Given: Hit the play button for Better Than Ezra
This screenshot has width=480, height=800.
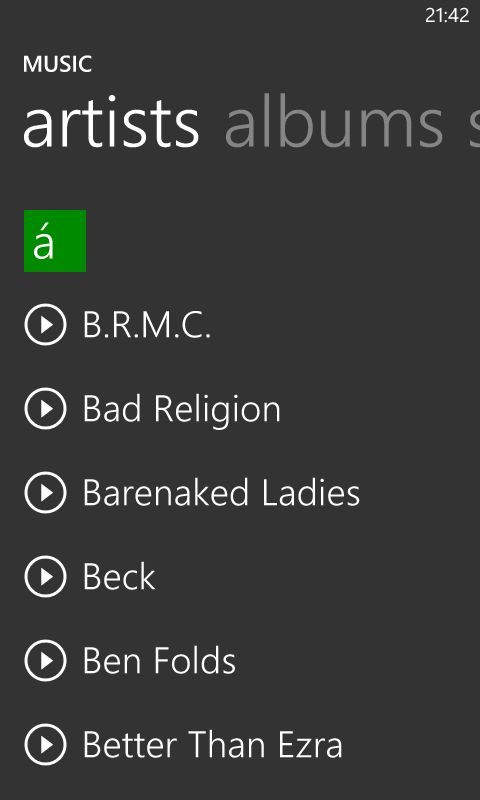Looking at the screenshot, I should click(x=45, y=745).
